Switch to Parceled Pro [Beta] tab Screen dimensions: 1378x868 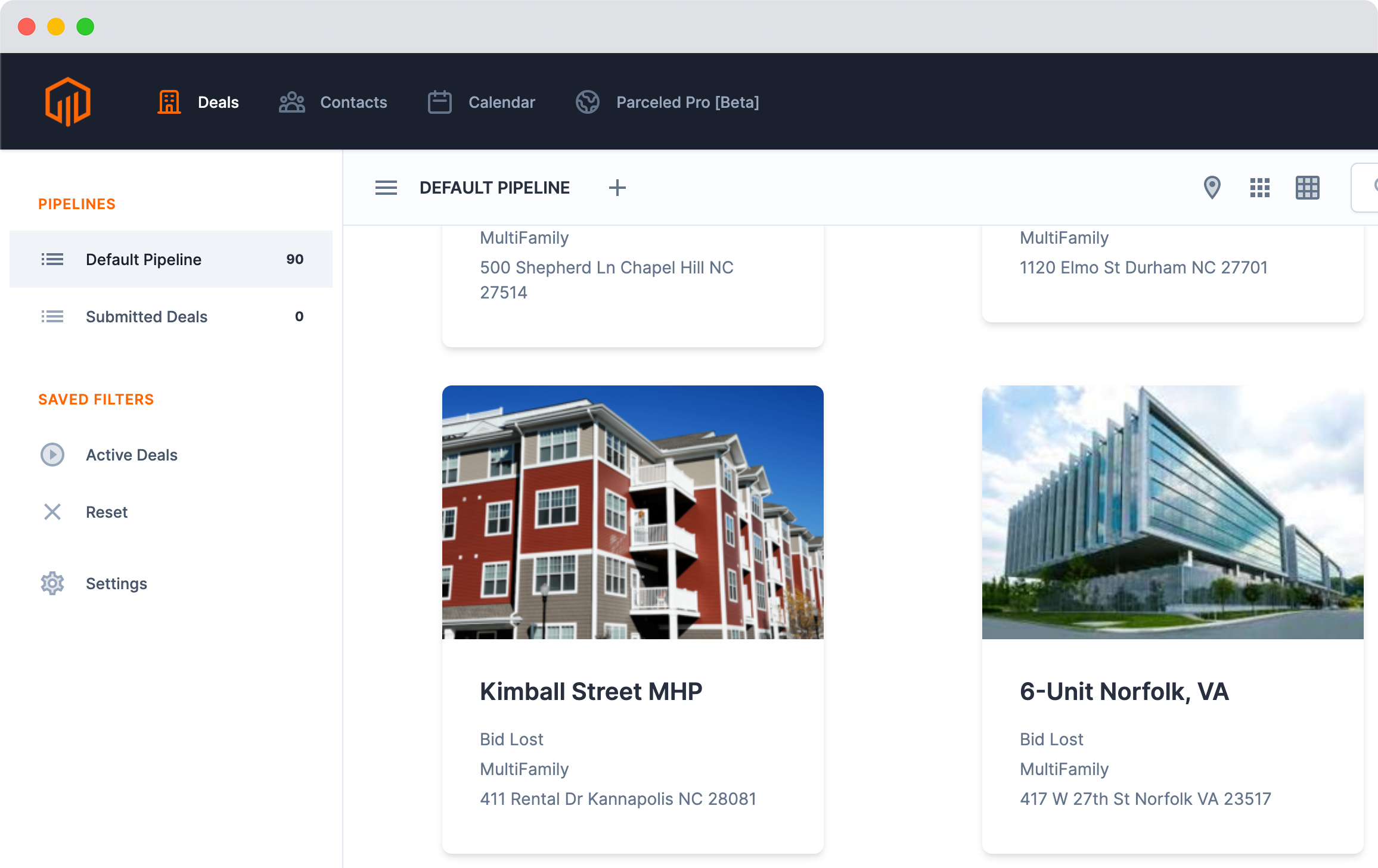[x=687, y=101]
